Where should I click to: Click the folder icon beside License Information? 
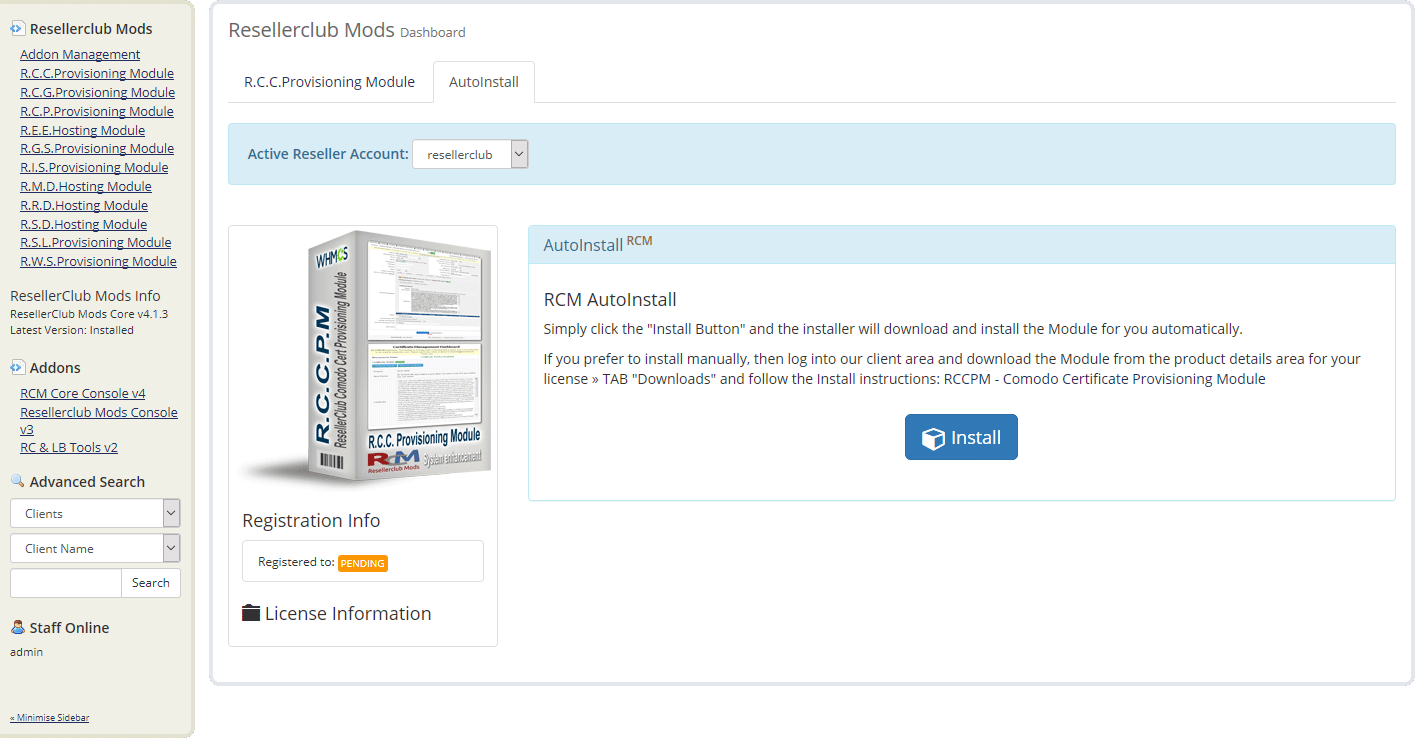[251, 613]
